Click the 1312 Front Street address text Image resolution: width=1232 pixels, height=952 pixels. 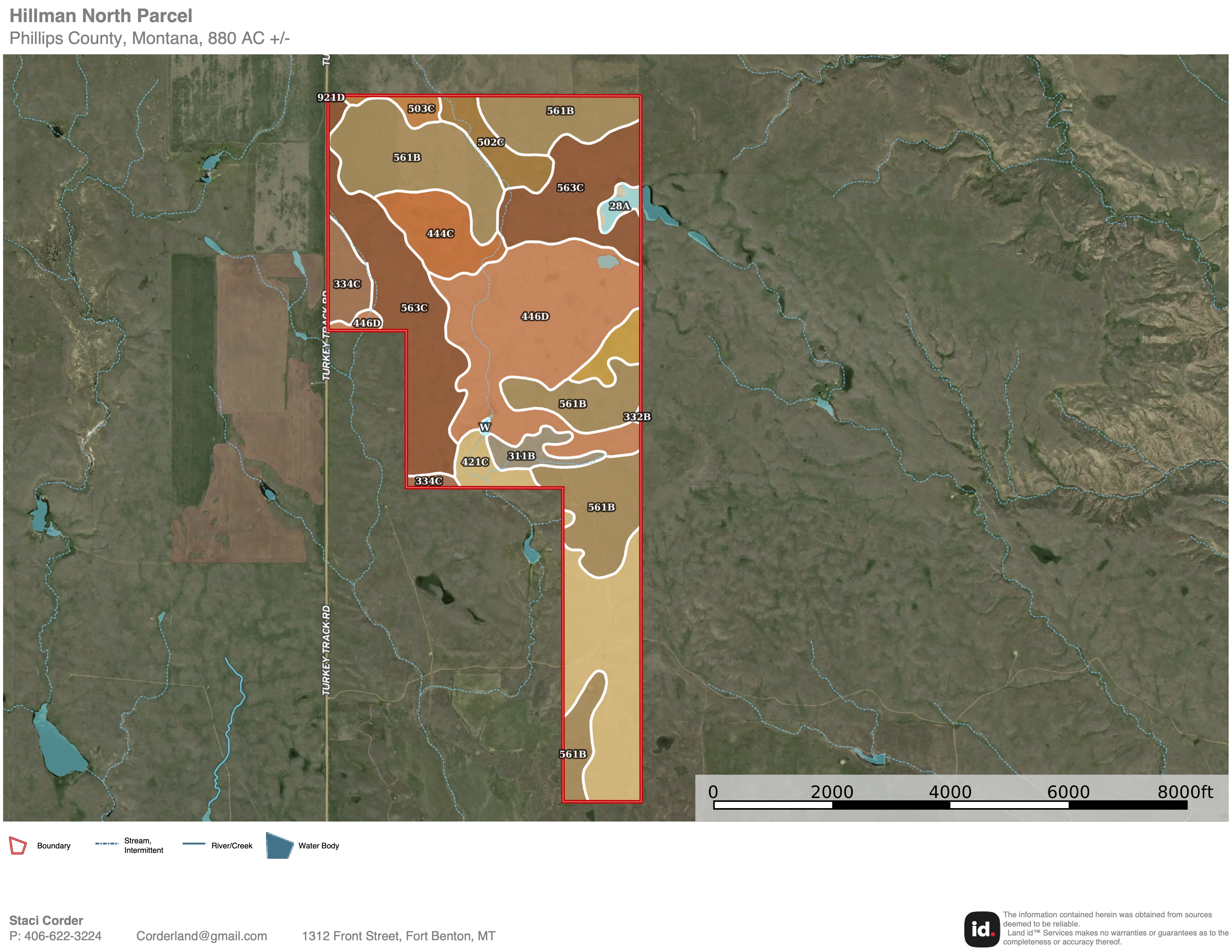398,936
